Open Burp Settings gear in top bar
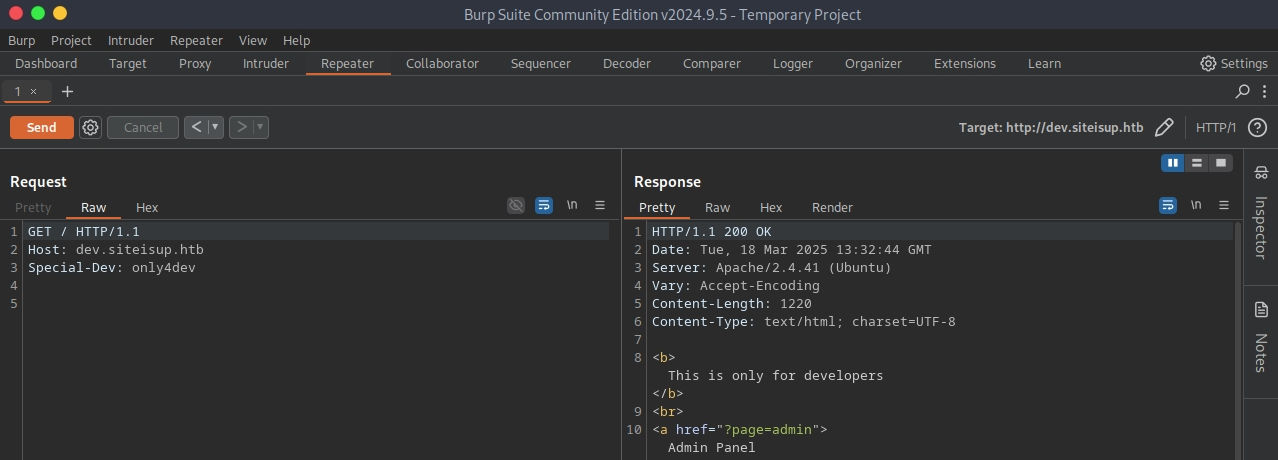 (x=1233, y=63)
